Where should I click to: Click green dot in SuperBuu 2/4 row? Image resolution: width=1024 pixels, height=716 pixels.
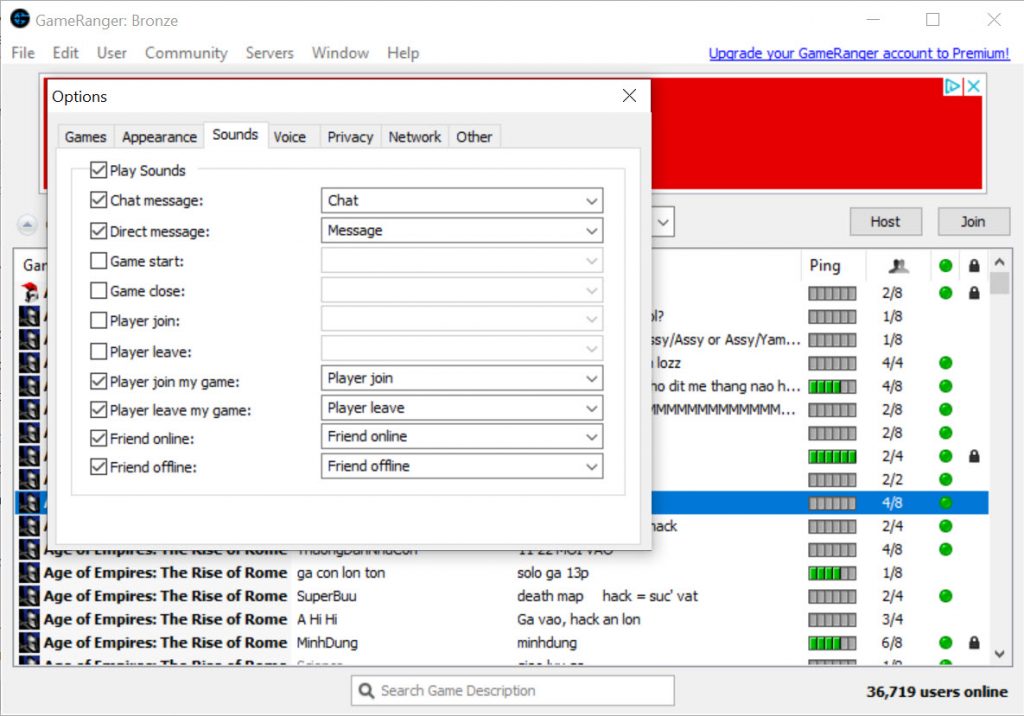point(945,596)
